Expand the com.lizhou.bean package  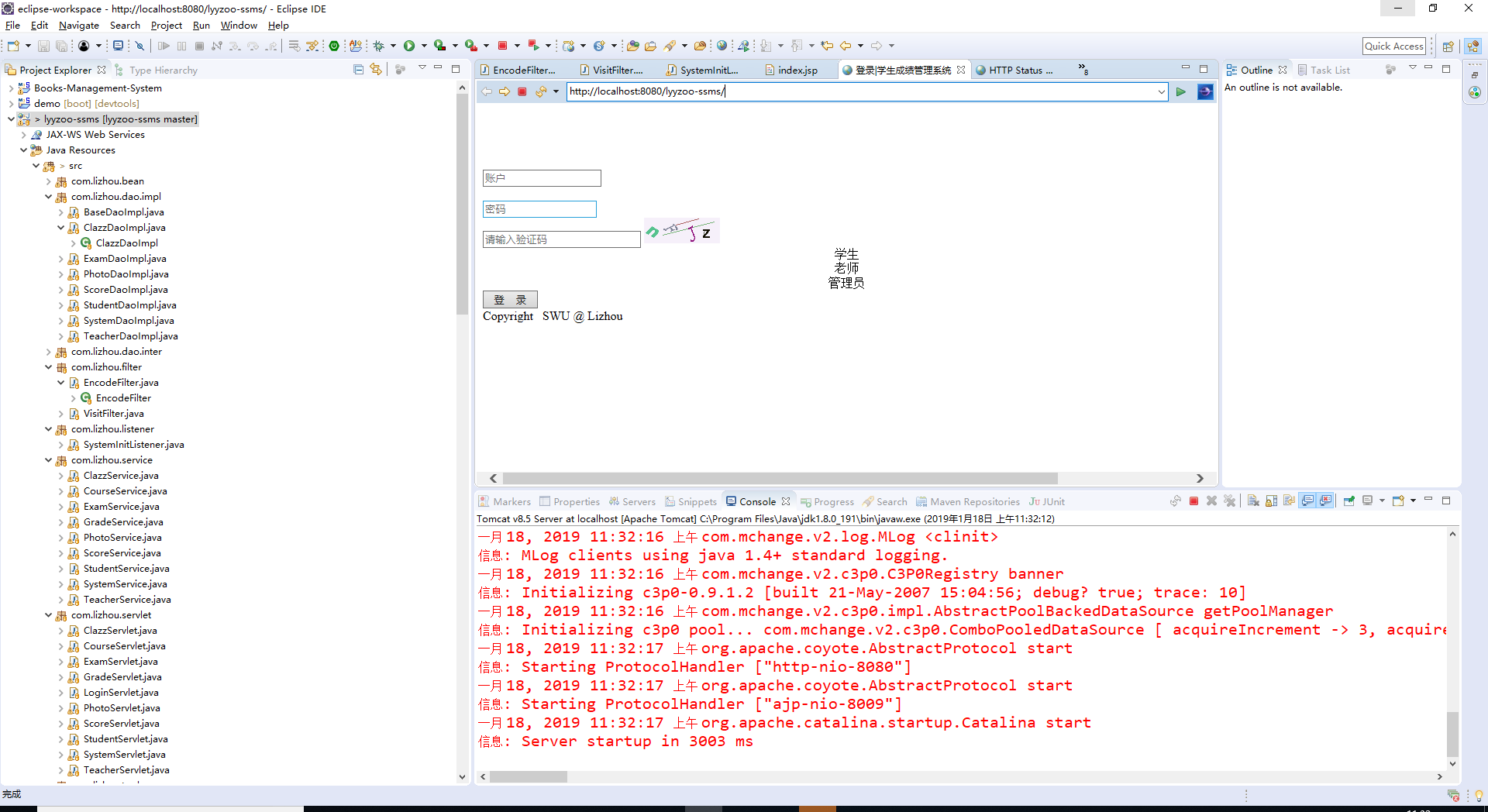pyautogui.click(x=49, y=181)
